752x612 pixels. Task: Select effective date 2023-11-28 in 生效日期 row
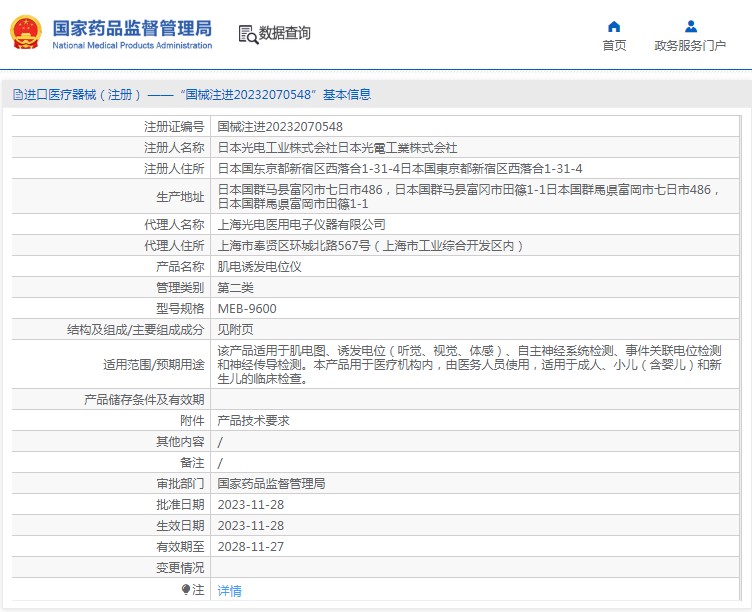[x=251, y=526]
